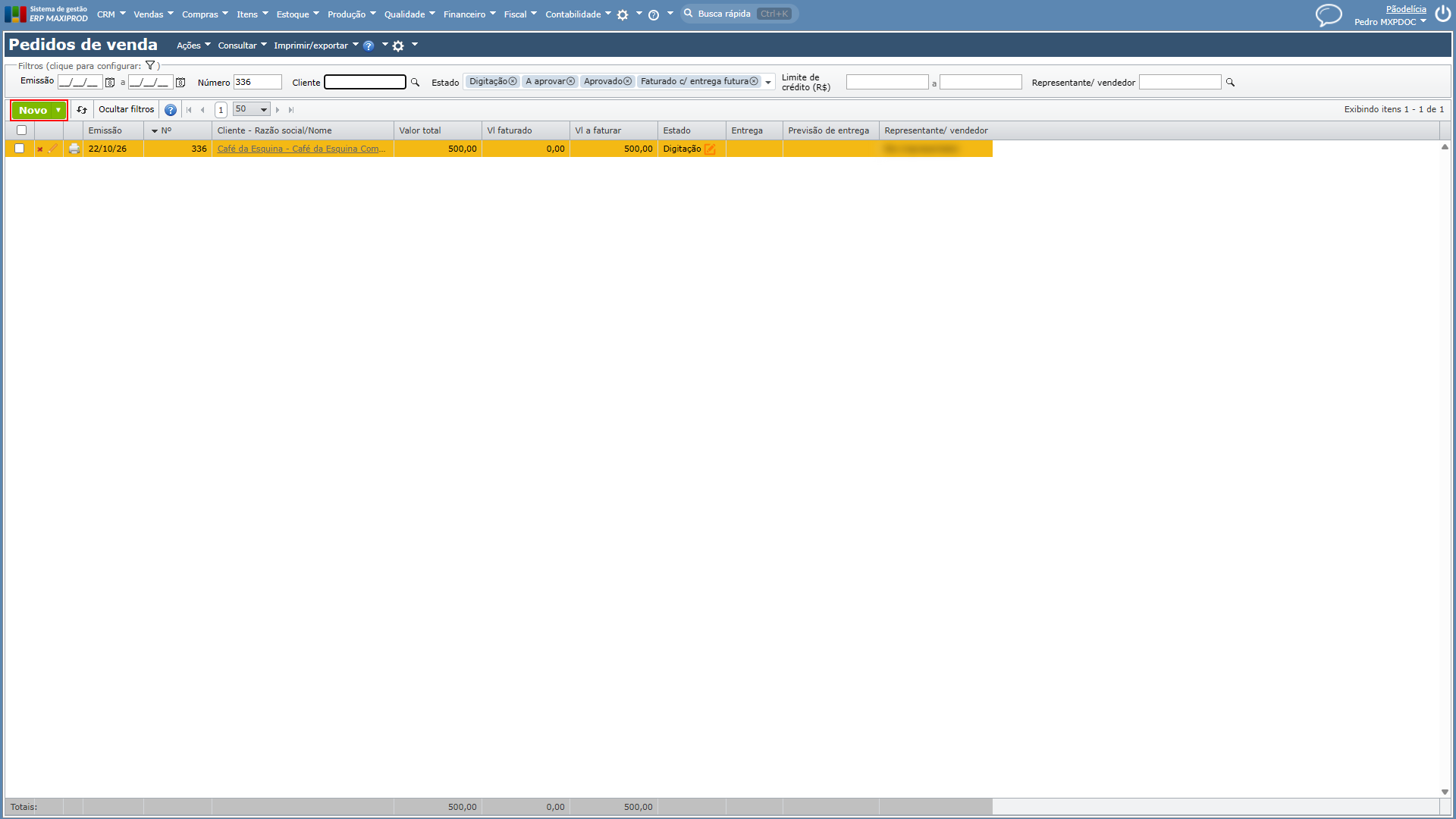The width and height of the screenshot is (1456, 819).
Task: Click the red delete X on order row
Action: [39, 149]
